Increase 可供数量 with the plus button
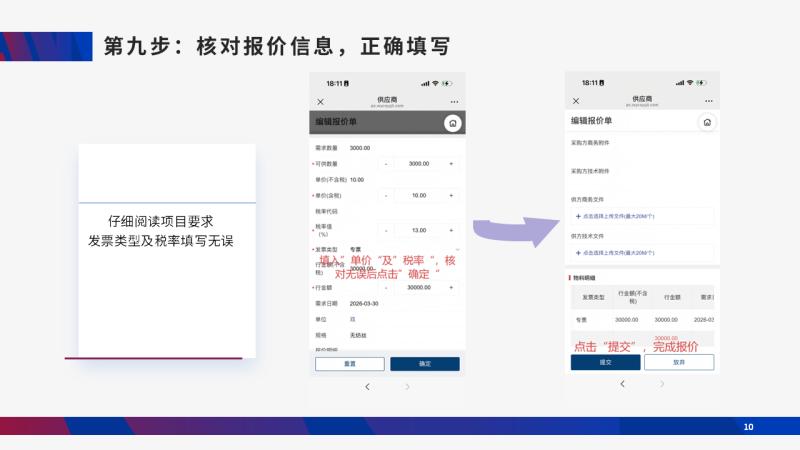The image size is (800, 450). (x=451, y=164)
